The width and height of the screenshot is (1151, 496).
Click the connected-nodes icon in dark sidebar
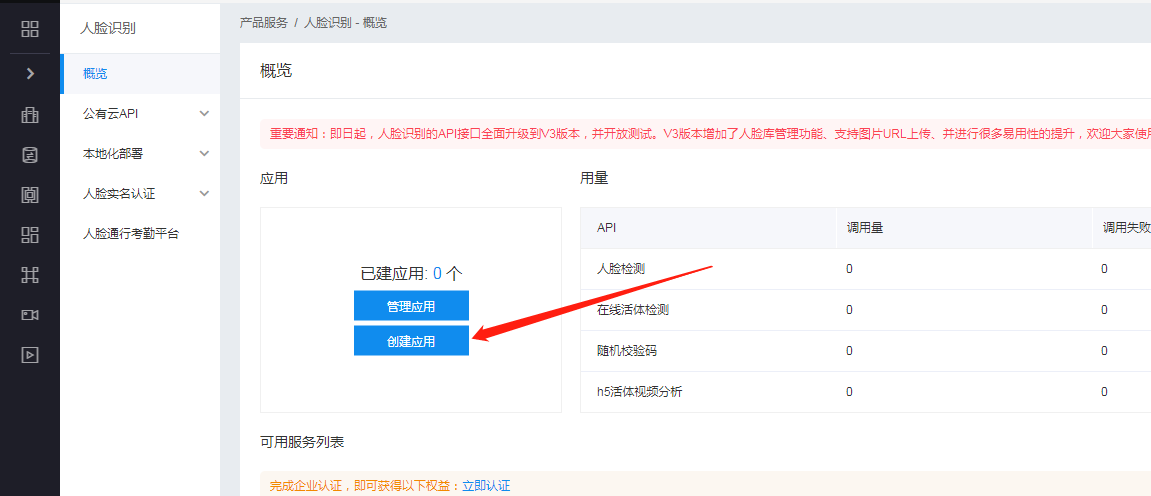point(30,275)
